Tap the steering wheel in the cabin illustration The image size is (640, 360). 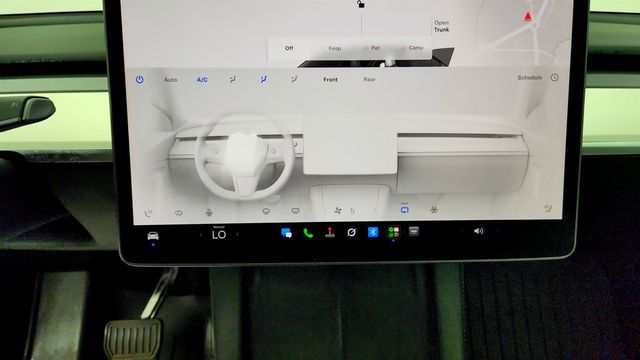click(x=244, y=157)
